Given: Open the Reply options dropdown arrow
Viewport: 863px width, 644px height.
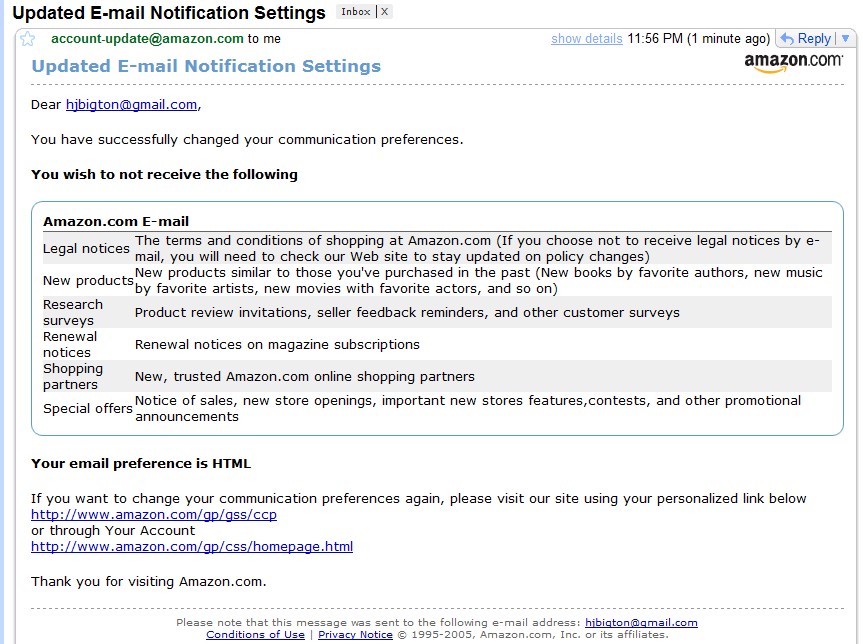Looking at the screenshot, I should [x=845, y=39].
